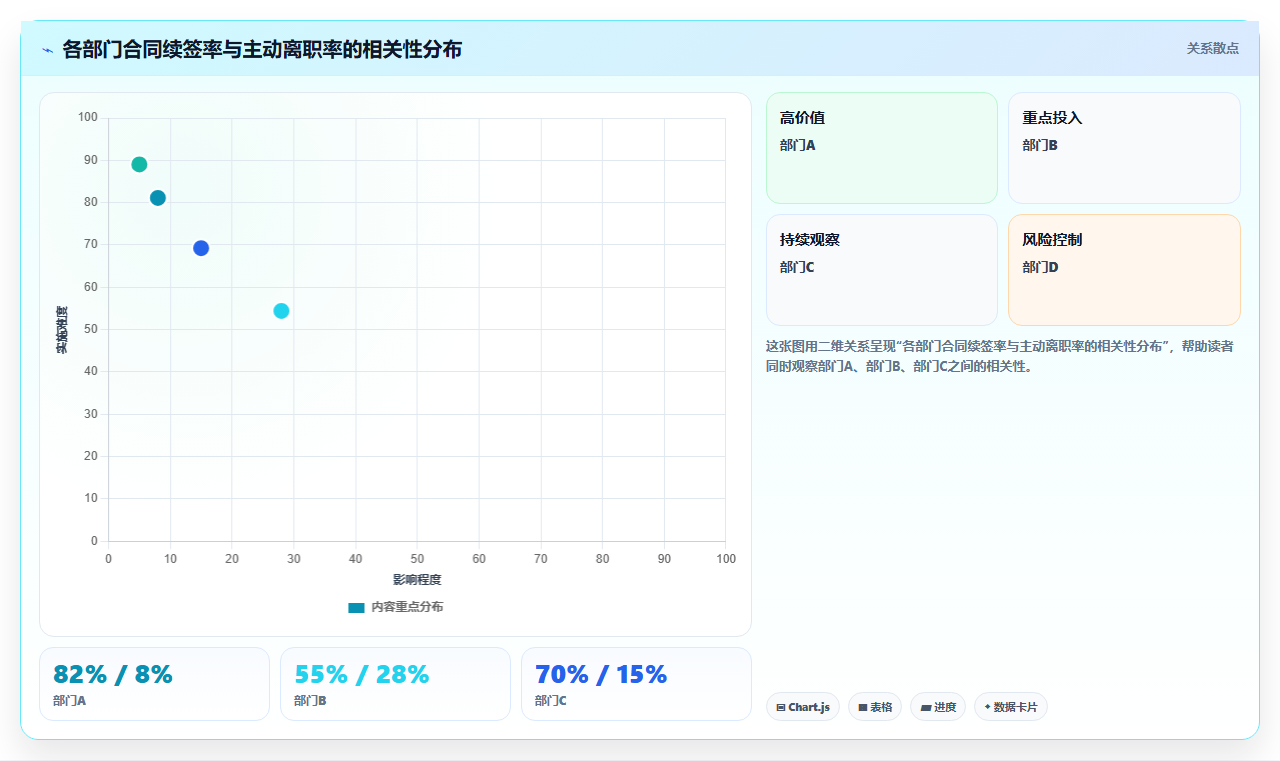Click the 82% / 8% 部门A stat card

tap(154, 684)
